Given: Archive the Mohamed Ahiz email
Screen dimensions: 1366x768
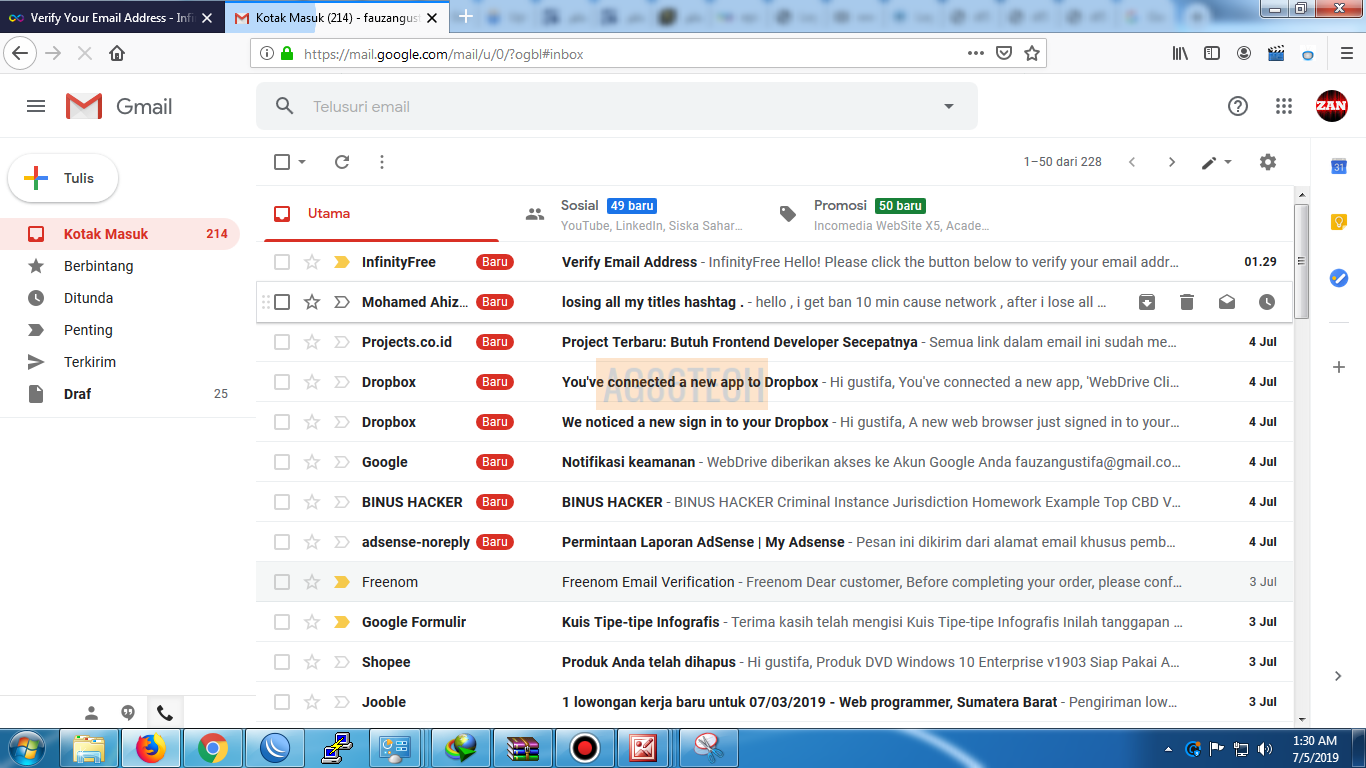Looking at the screenshot, I should tap(1147, 302).
